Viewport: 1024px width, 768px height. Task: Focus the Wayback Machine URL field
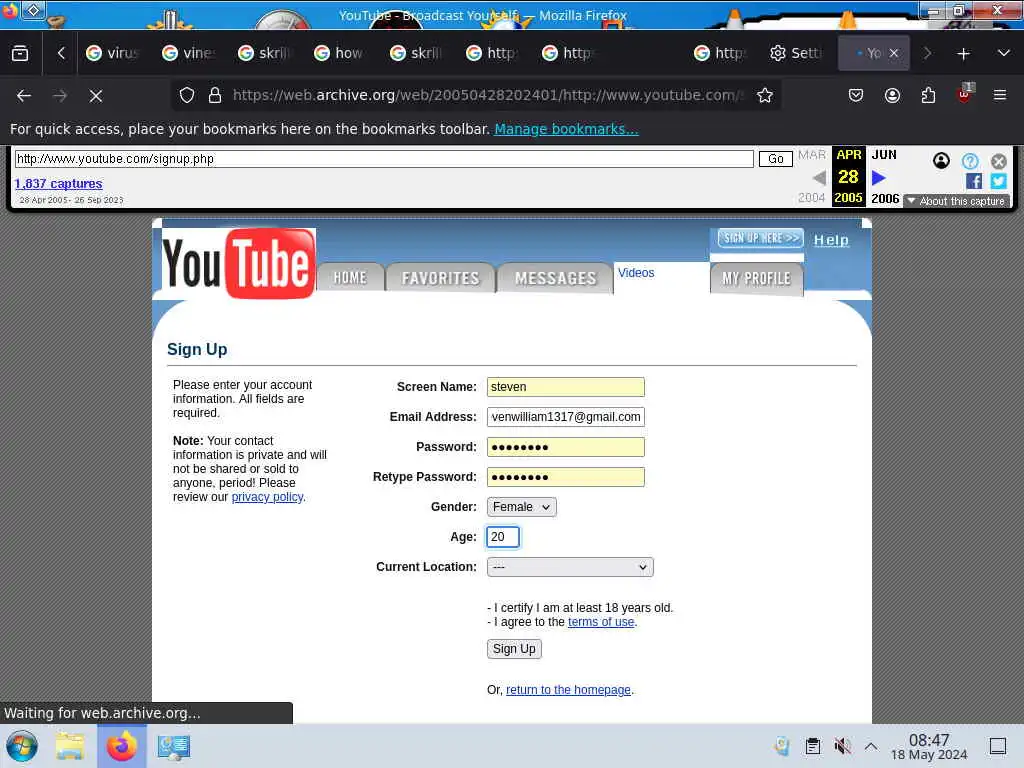coord(384,159)
